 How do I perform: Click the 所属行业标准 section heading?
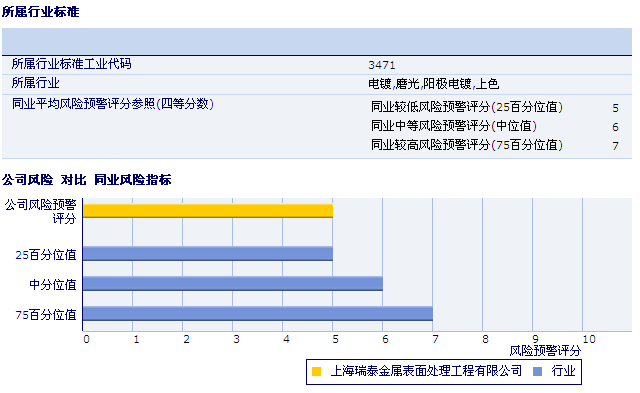point(40,12)
